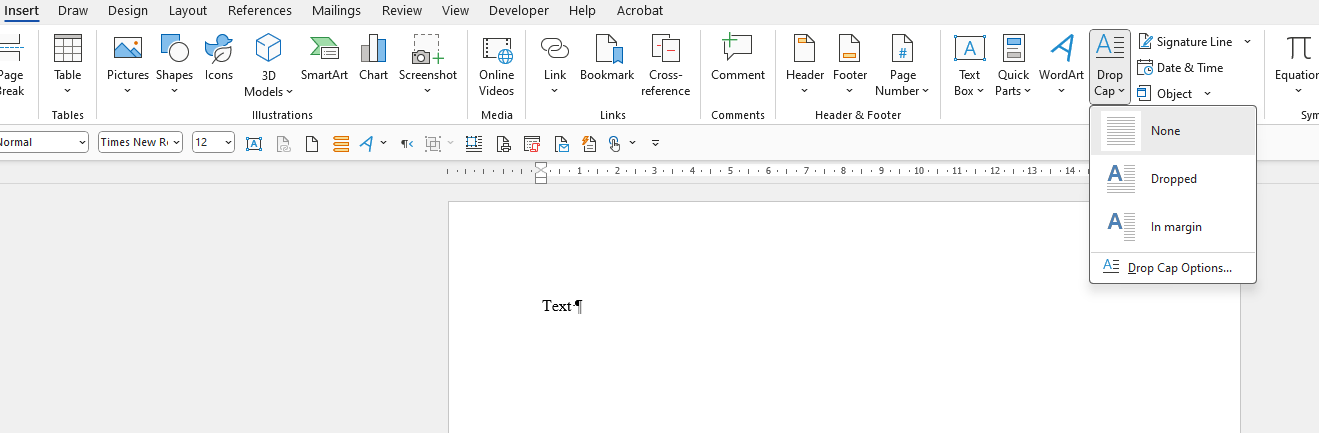This screenshot has height=433, width=1319.
Task: Open the WordArt gallery
Action: coord(1061,65)
